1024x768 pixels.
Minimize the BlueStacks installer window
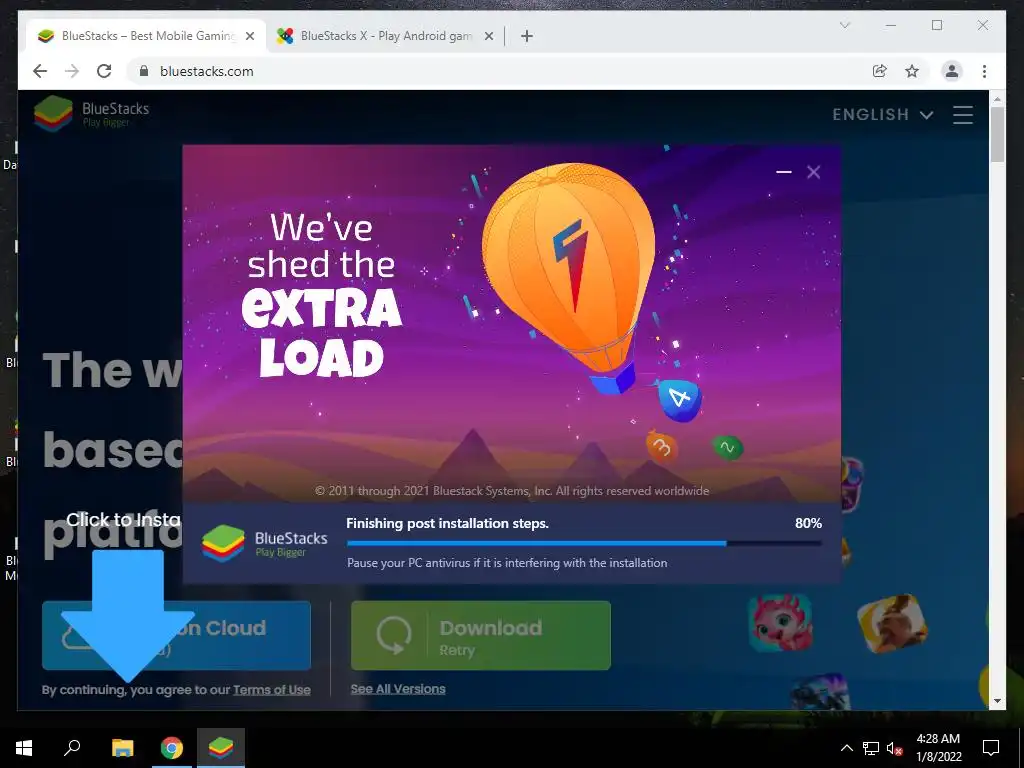[784, 172]
